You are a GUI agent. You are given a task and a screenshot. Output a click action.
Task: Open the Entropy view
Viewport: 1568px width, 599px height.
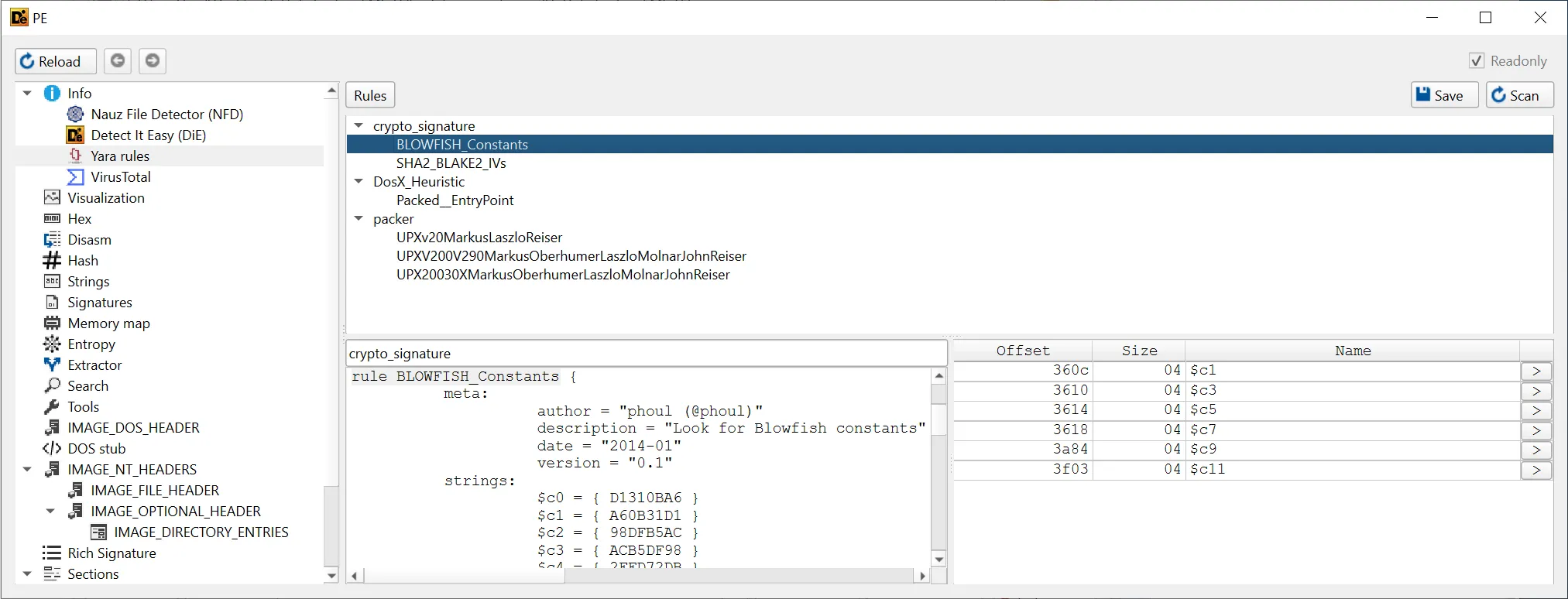(91, 344)
